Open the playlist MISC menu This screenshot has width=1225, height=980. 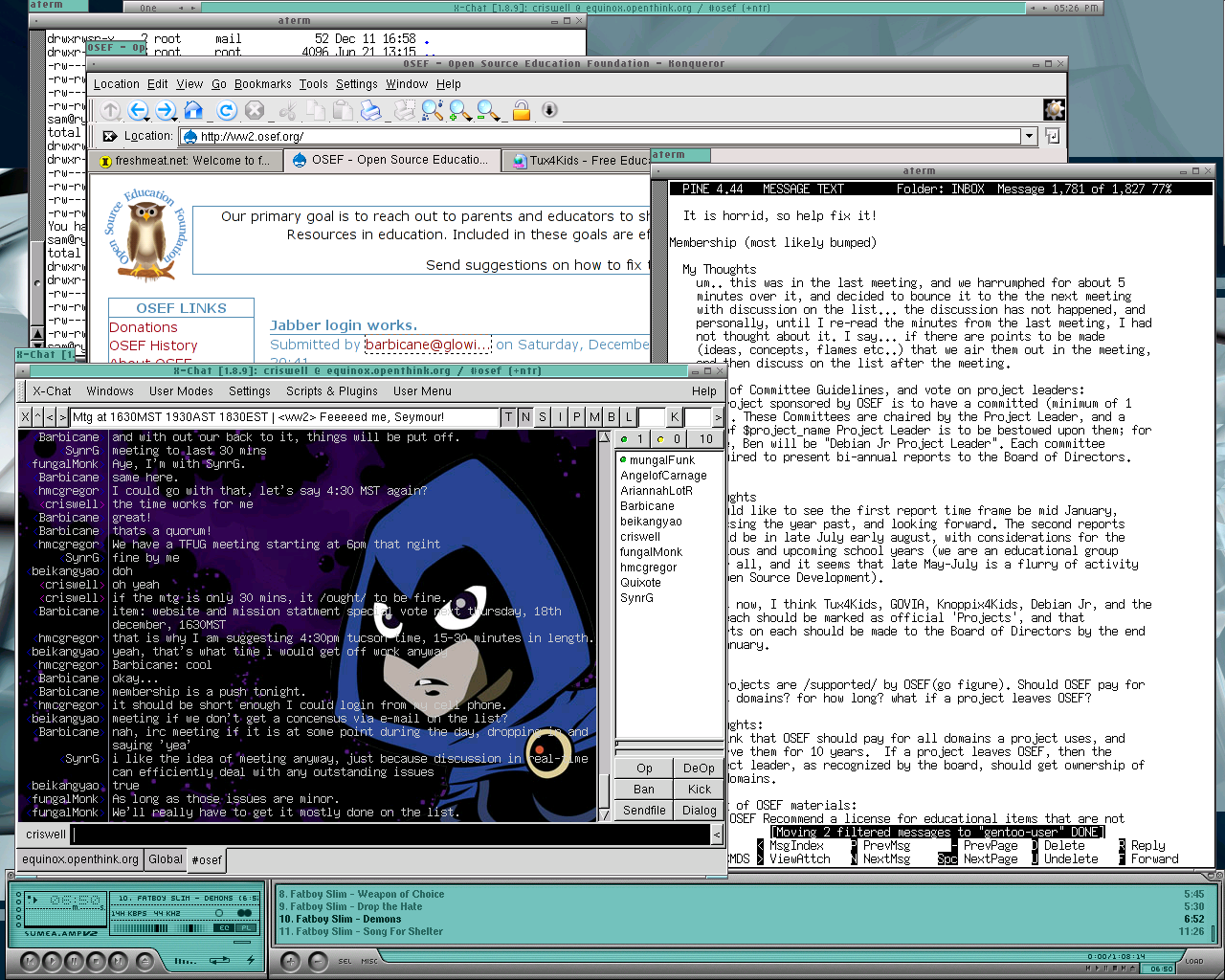coord(369,961)
